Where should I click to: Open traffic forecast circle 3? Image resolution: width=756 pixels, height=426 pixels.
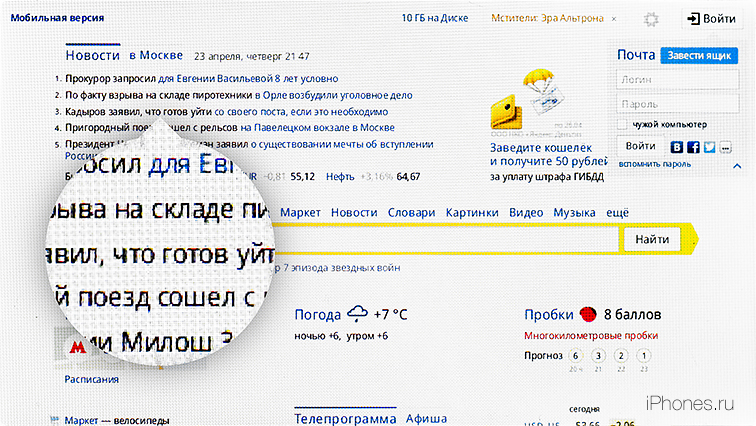click(x=598, y=356)
